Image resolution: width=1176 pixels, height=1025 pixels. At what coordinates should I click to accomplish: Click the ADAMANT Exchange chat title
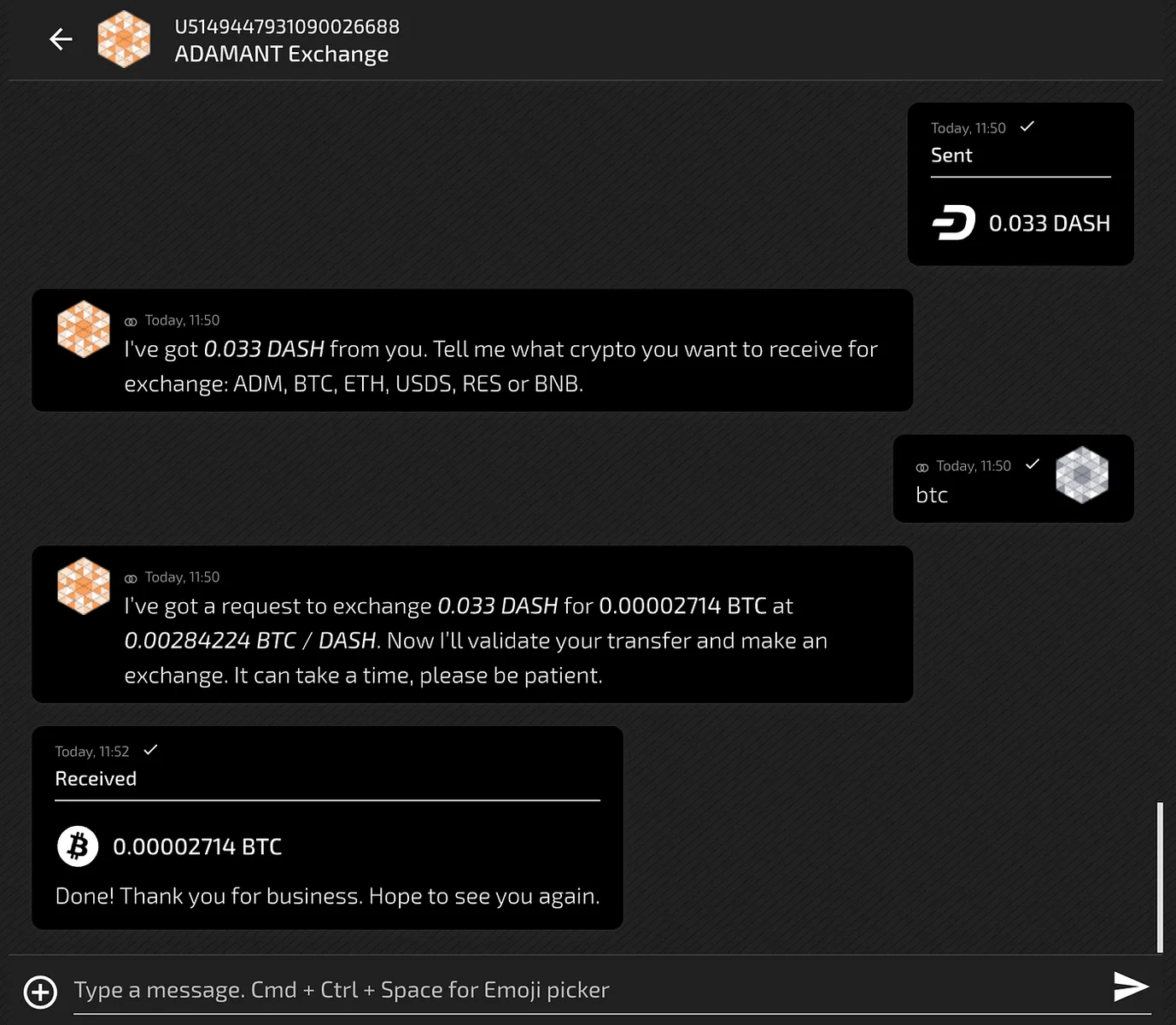click(282, 54)
